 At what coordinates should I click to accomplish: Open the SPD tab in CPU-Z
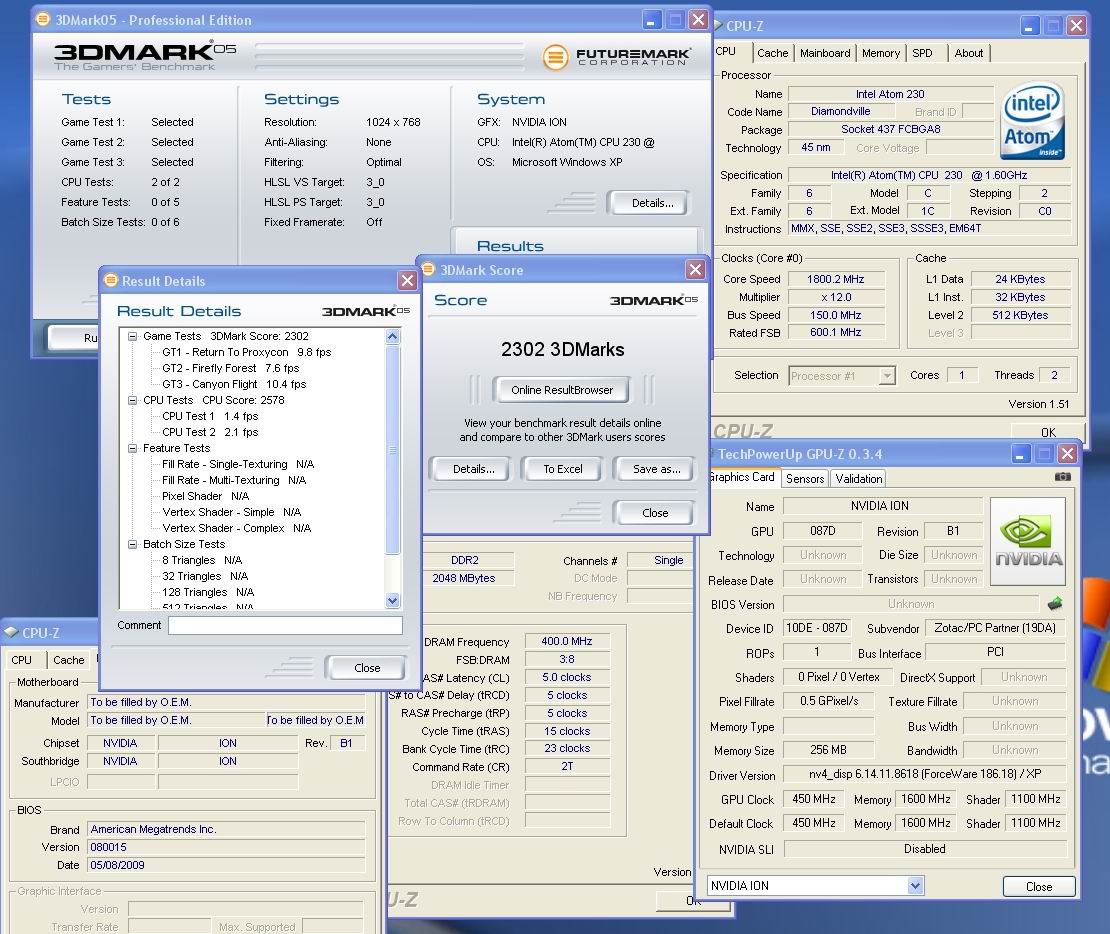922,53
